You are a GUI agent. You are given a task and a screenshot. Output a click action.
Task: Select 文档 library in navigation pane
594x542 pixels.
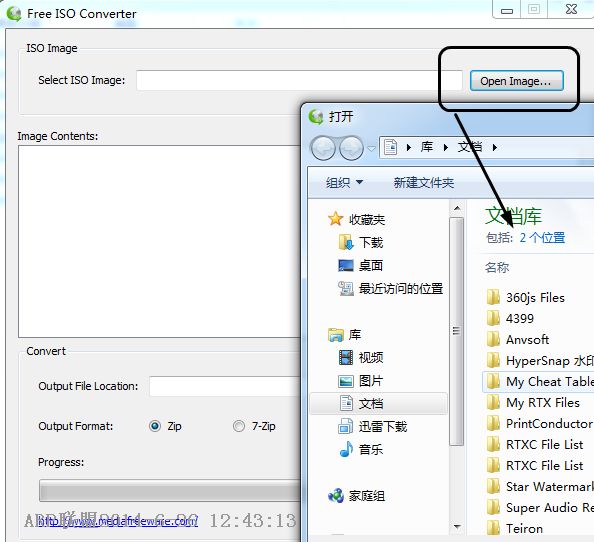coord(379,404)
